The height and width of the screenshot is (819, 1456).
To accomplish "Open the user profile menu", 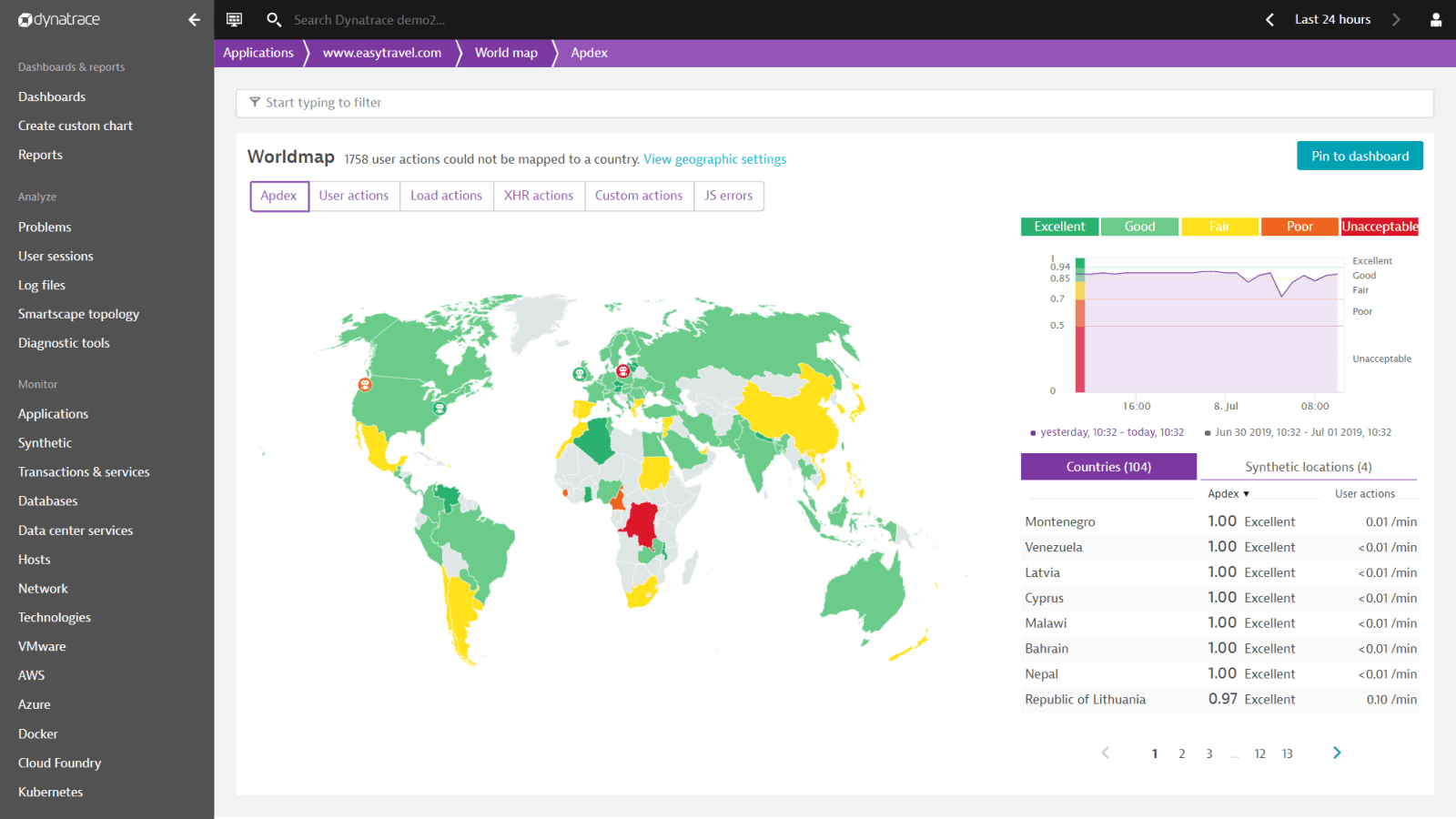I will (1436, 19).
